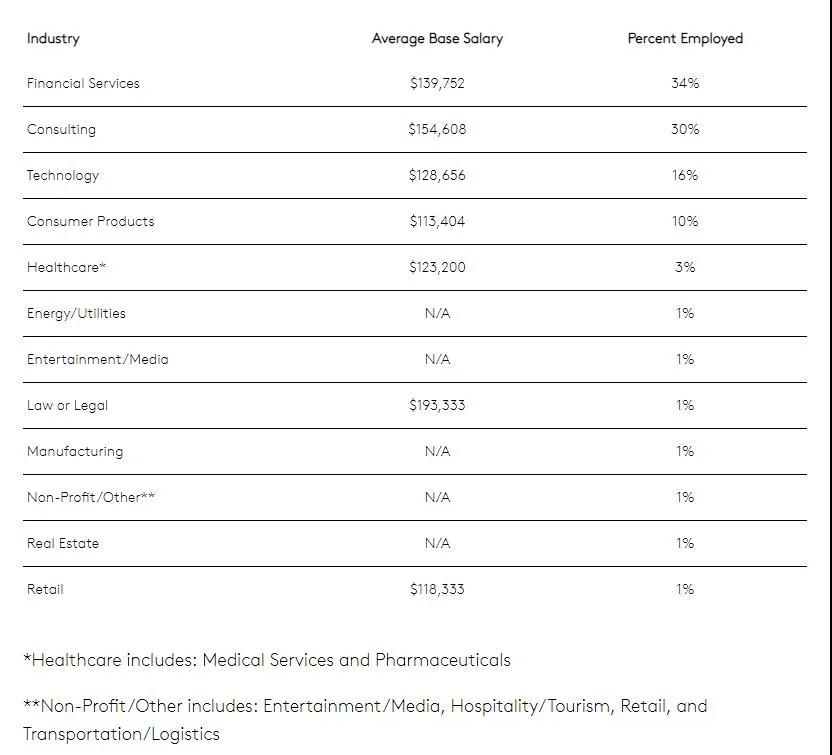This screenshot has width=832, height=755.
Task: Click the Consumer Products row label
Action: [x=90, y=221]
